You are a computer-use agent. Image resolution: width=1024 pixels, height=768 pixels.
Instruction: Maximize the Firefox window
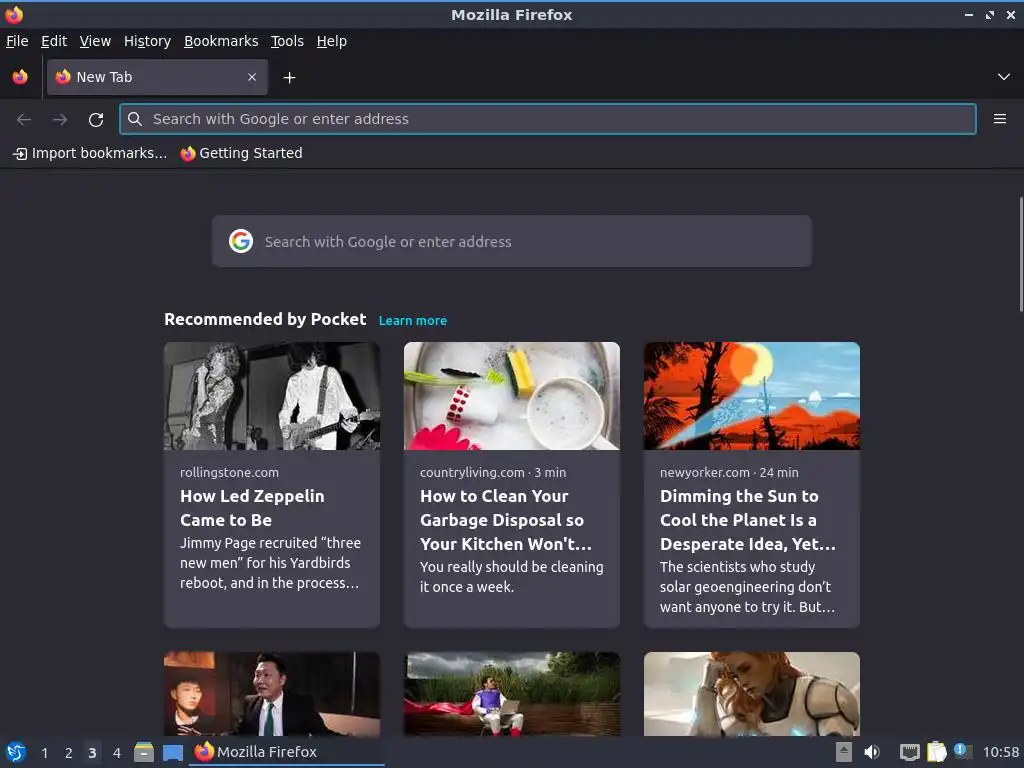(990, 14)
